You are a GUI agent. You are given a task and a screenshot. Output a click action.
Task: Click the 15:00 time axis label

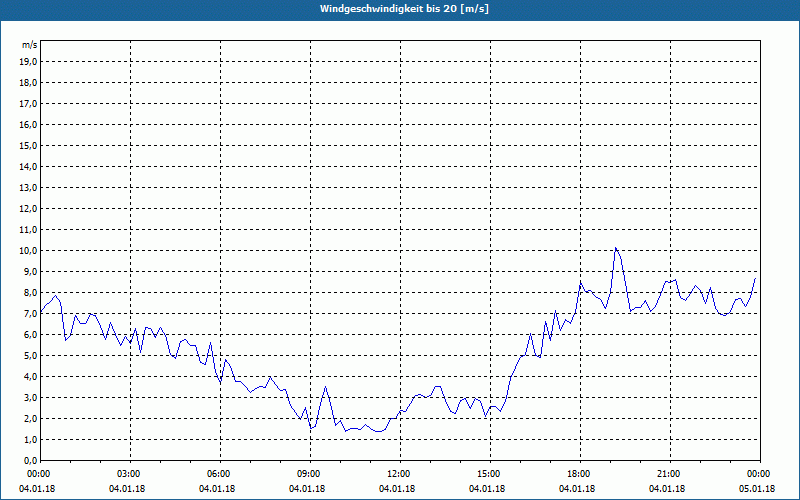489,474
